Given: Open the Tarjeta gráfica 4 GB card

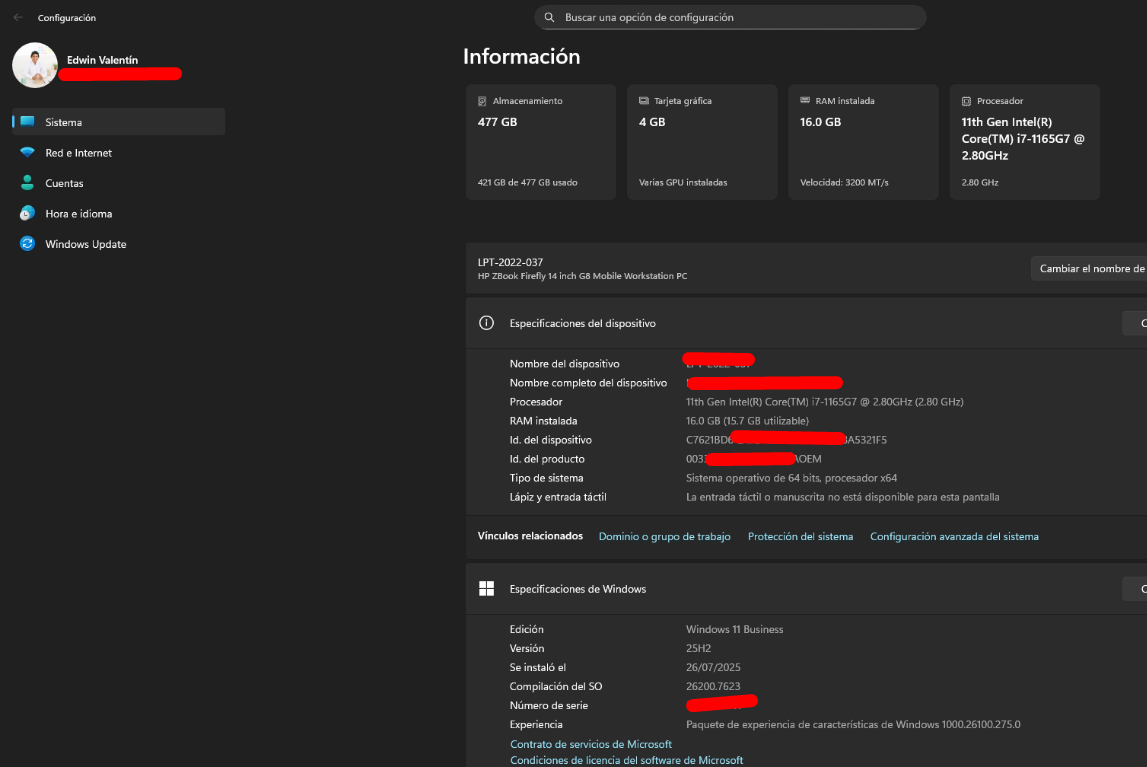Looking at the screenshot, I should coord(701,142).
